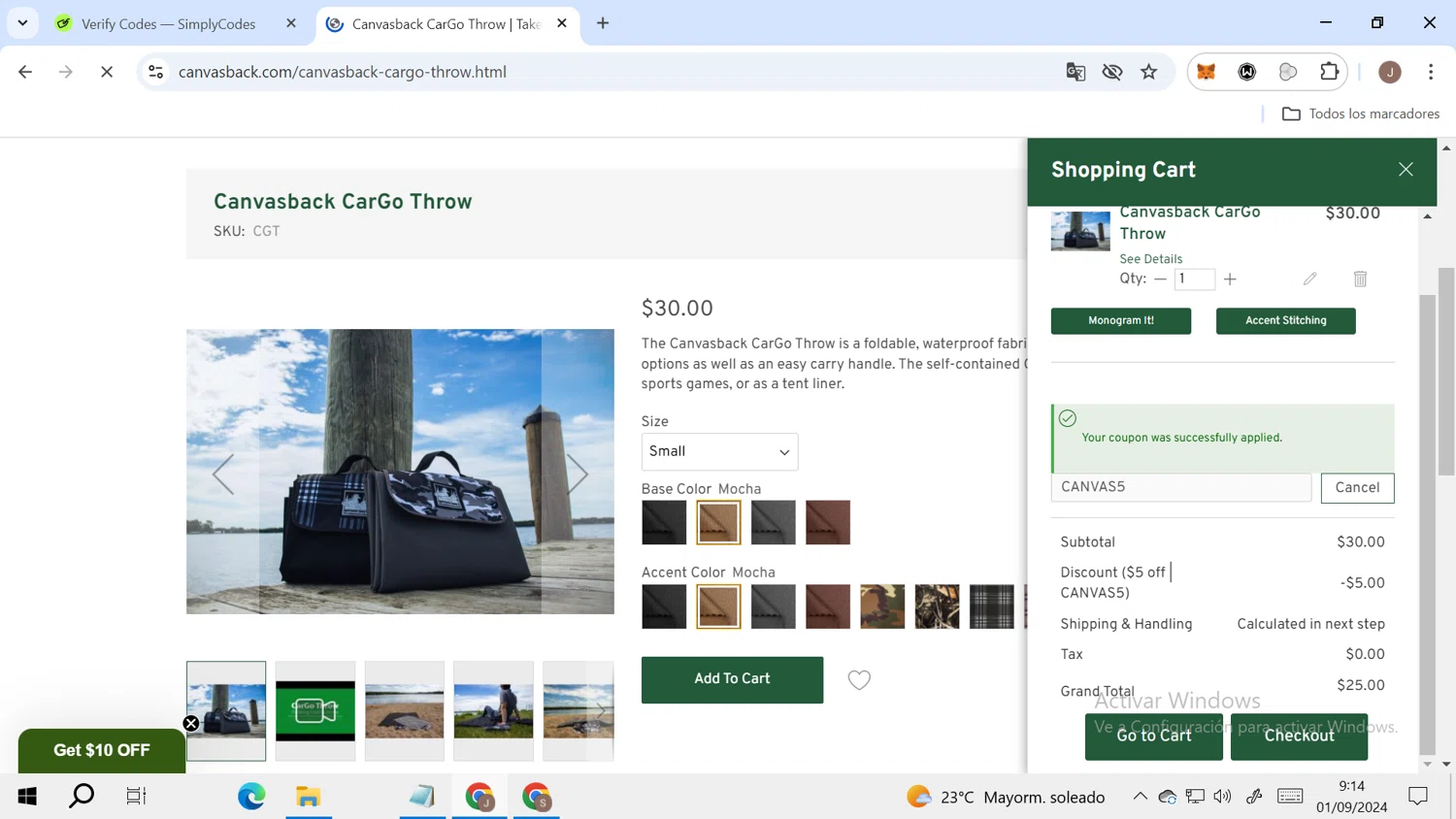
Task: Select black plaid accent swatch
Action: (991, 606)
